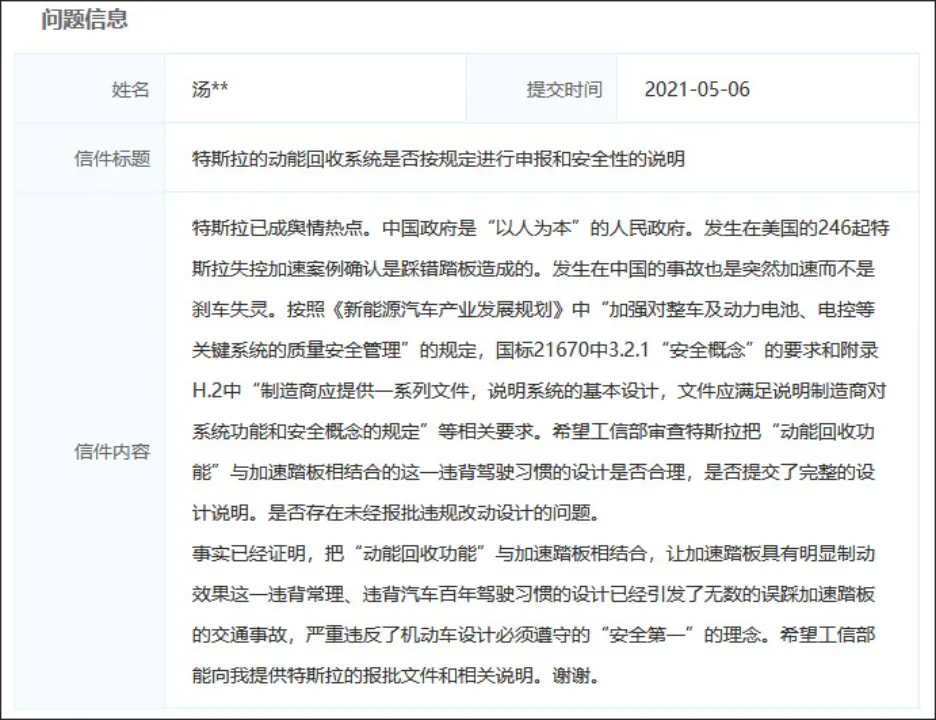Click the line starting 计说明。是否存在

click(396, 513)
